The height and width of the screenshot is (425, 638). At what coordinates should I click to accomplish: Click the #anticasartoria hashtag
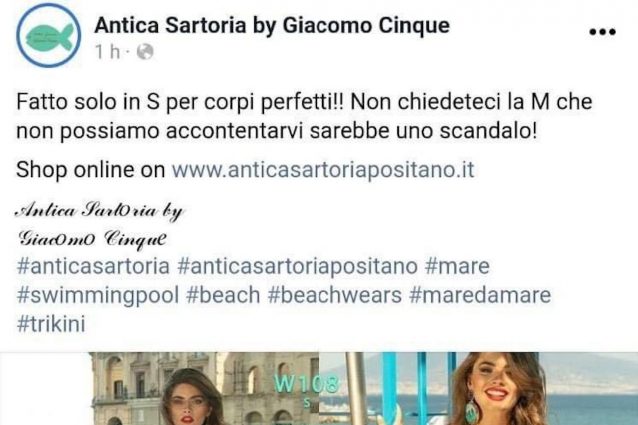(x=93, y=266)
